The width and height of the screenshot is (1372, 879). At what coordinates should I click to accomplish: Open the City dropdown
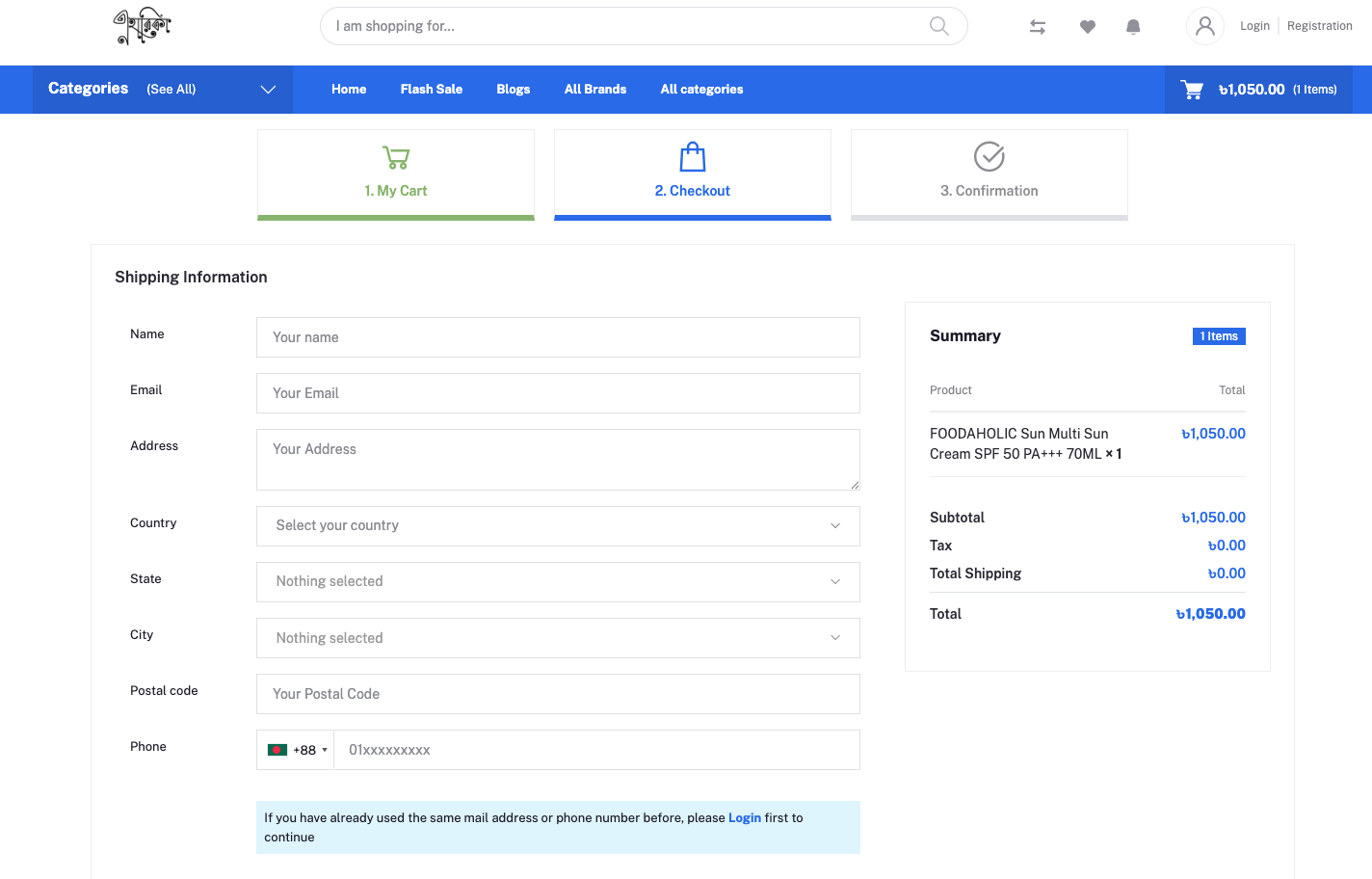click(558, 638)
